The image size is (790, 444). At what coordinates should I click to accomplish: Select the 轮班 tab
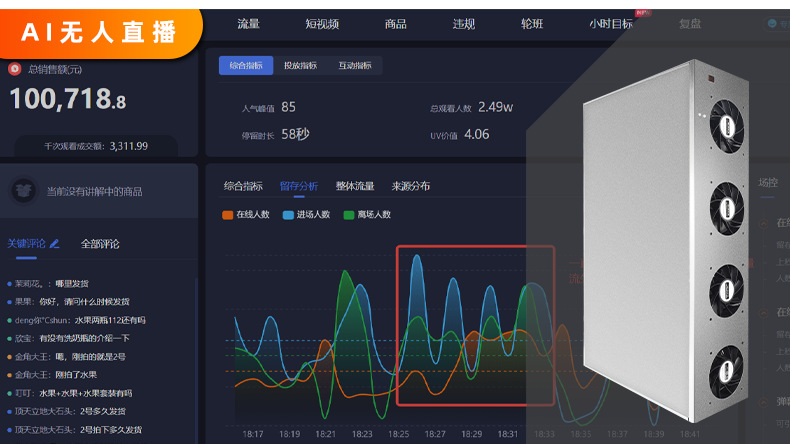pos(532,24)
